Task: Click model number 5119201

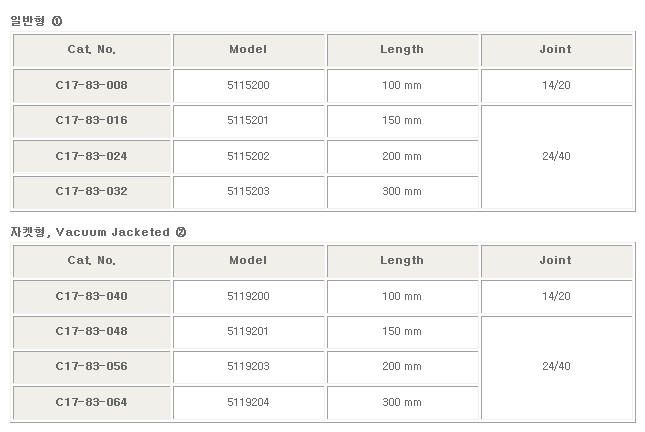Action: coord(248,332)
